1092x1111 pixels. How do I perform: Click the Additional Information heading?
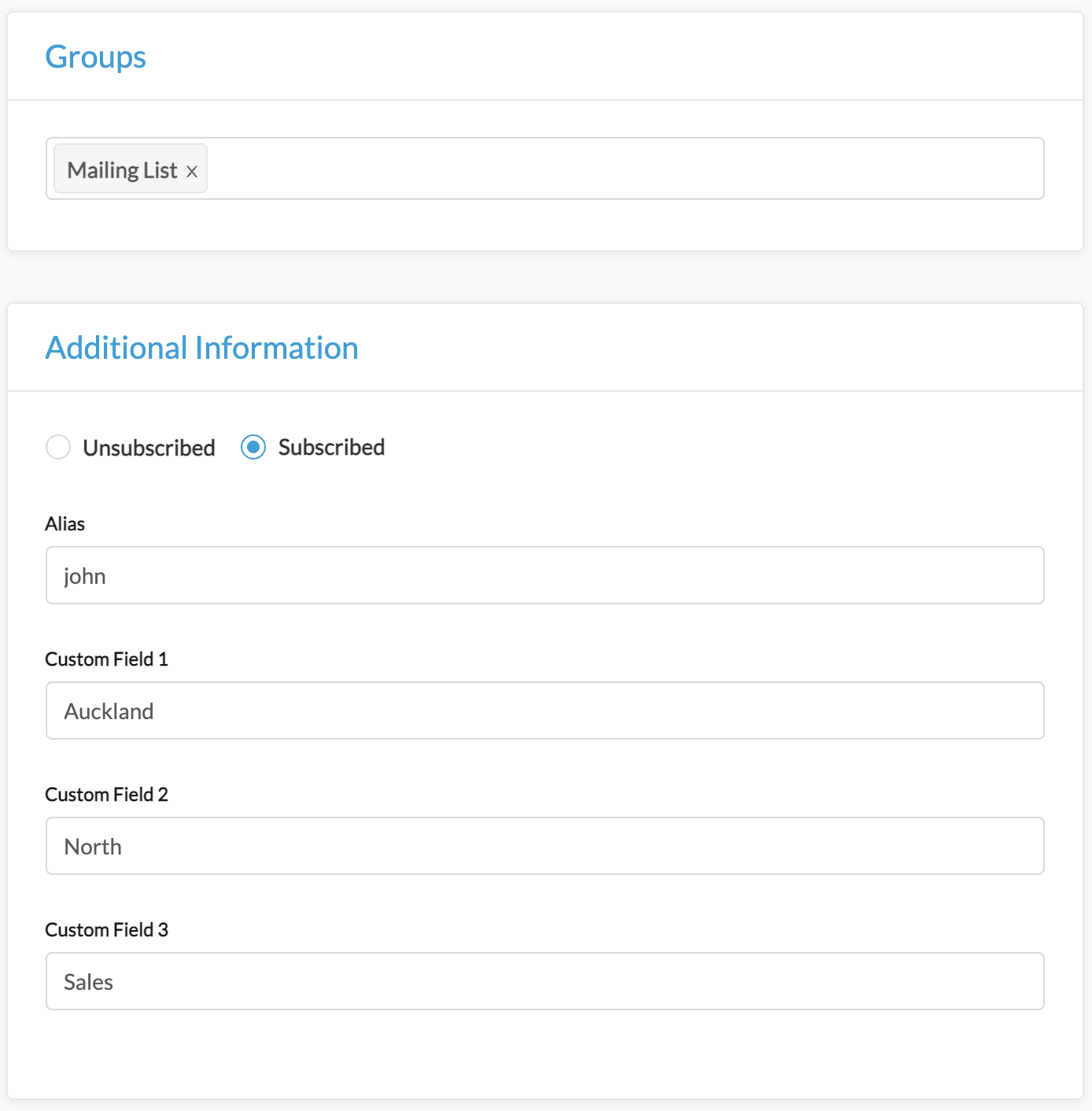tap(202, 347)
